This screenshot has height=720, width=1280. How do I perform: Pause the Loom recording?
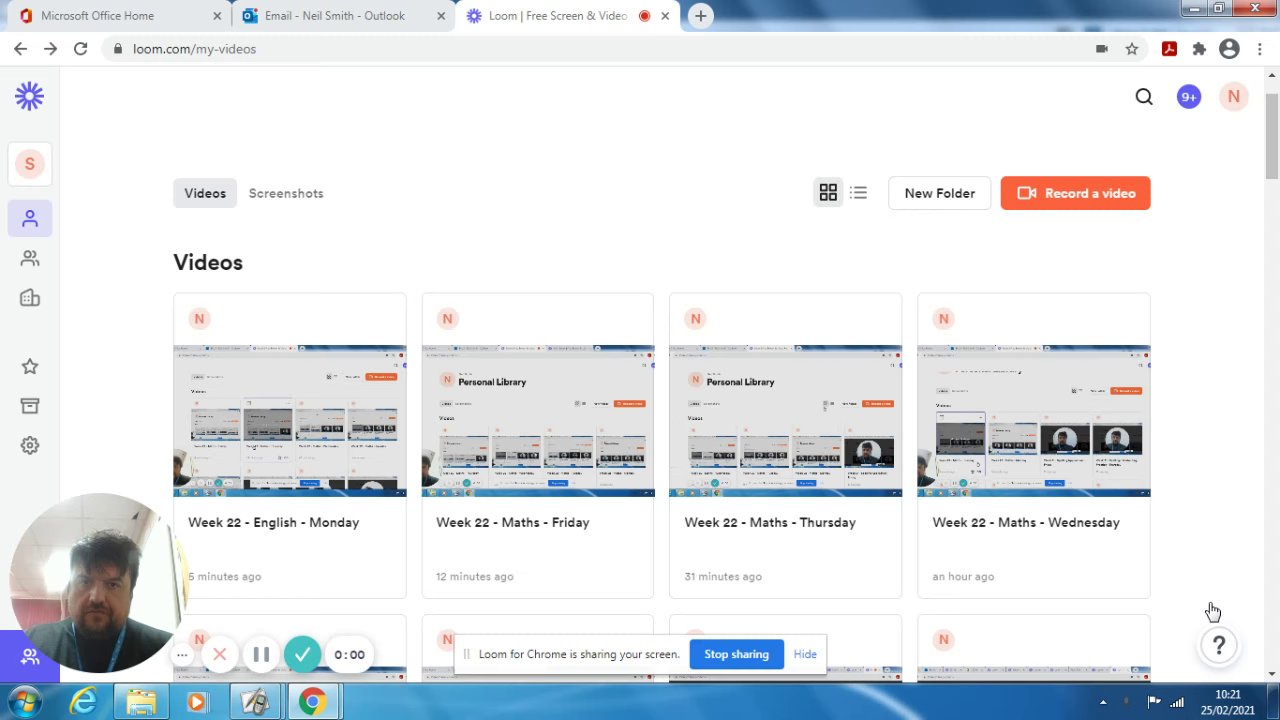[261, 655]
